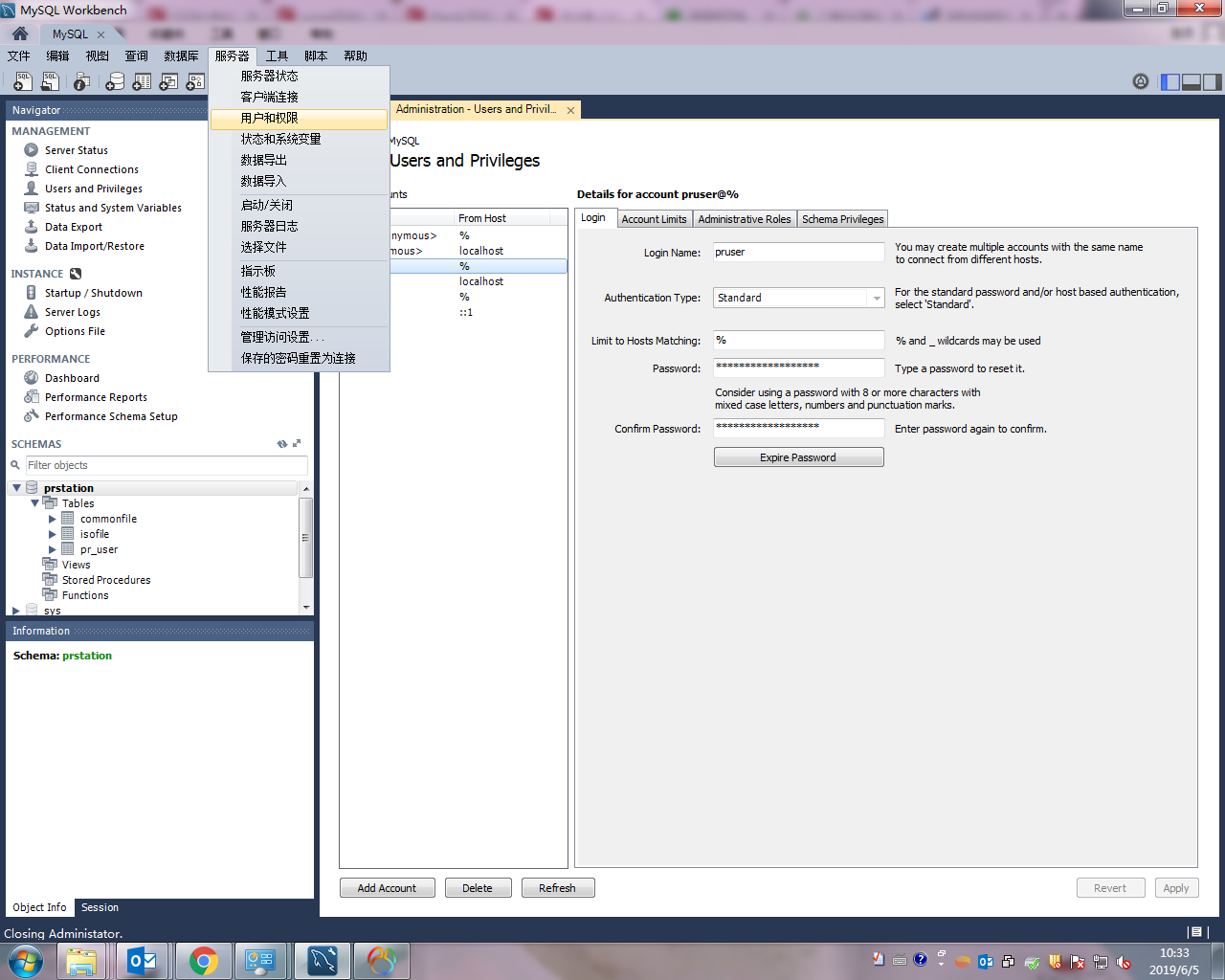Toggle the left sidebar panel view
The height and width of the screenshot is (980, 1225).
click(1170, 82)
